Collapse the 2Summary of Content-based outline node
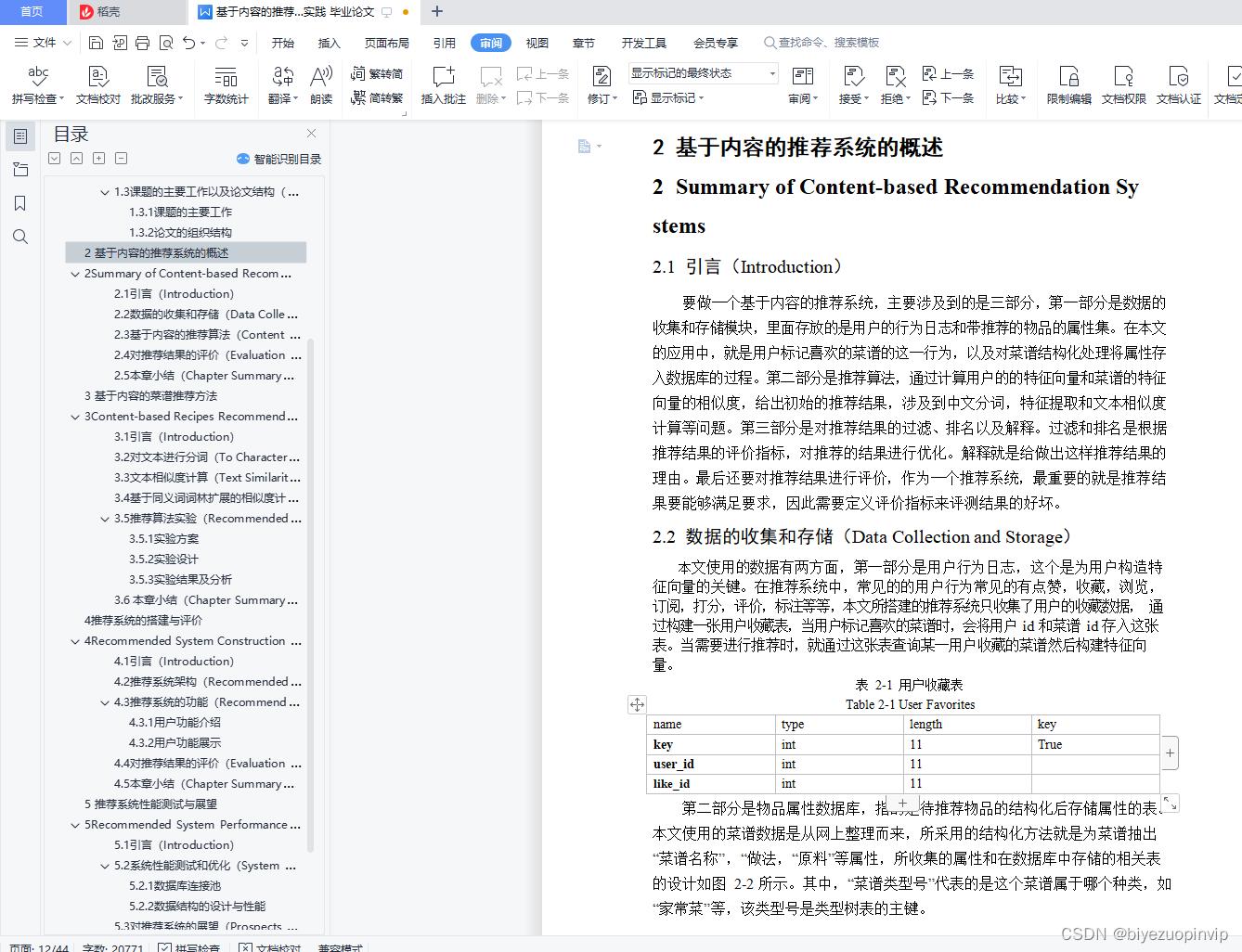 [x=75, y=274]
